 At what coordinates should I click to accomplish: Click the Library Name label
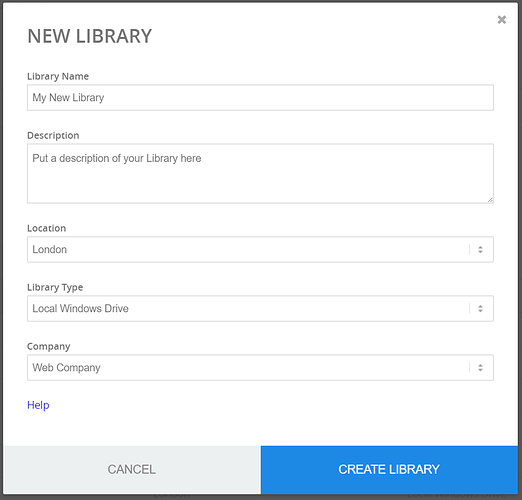(x=58, y=76)
